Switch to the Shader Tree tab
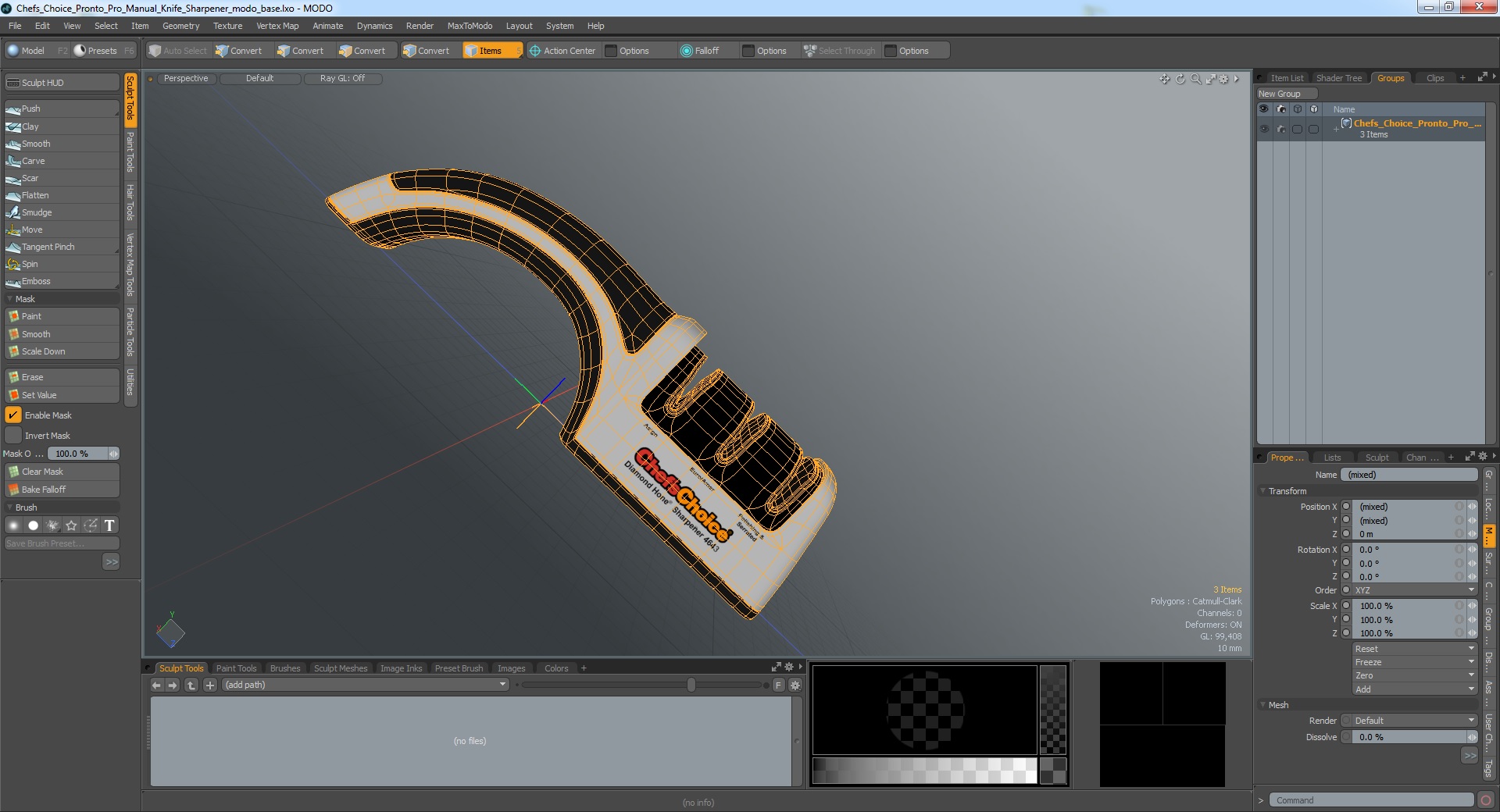Image resolution: width=1500 pixels, height=812 pixels. [1338, 78]
